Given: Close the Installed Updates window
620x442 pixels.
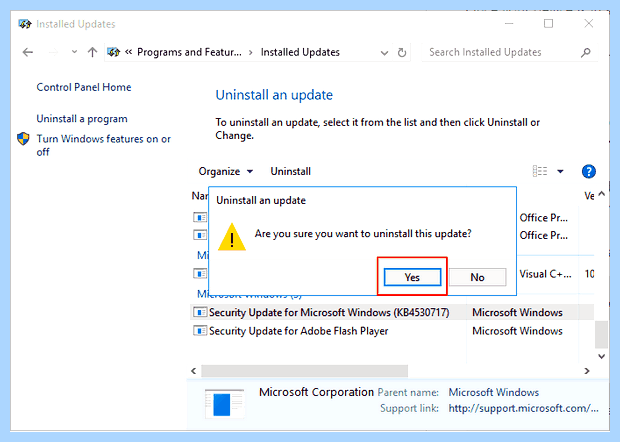Looking at the screenshot, I should pos(589,24).
